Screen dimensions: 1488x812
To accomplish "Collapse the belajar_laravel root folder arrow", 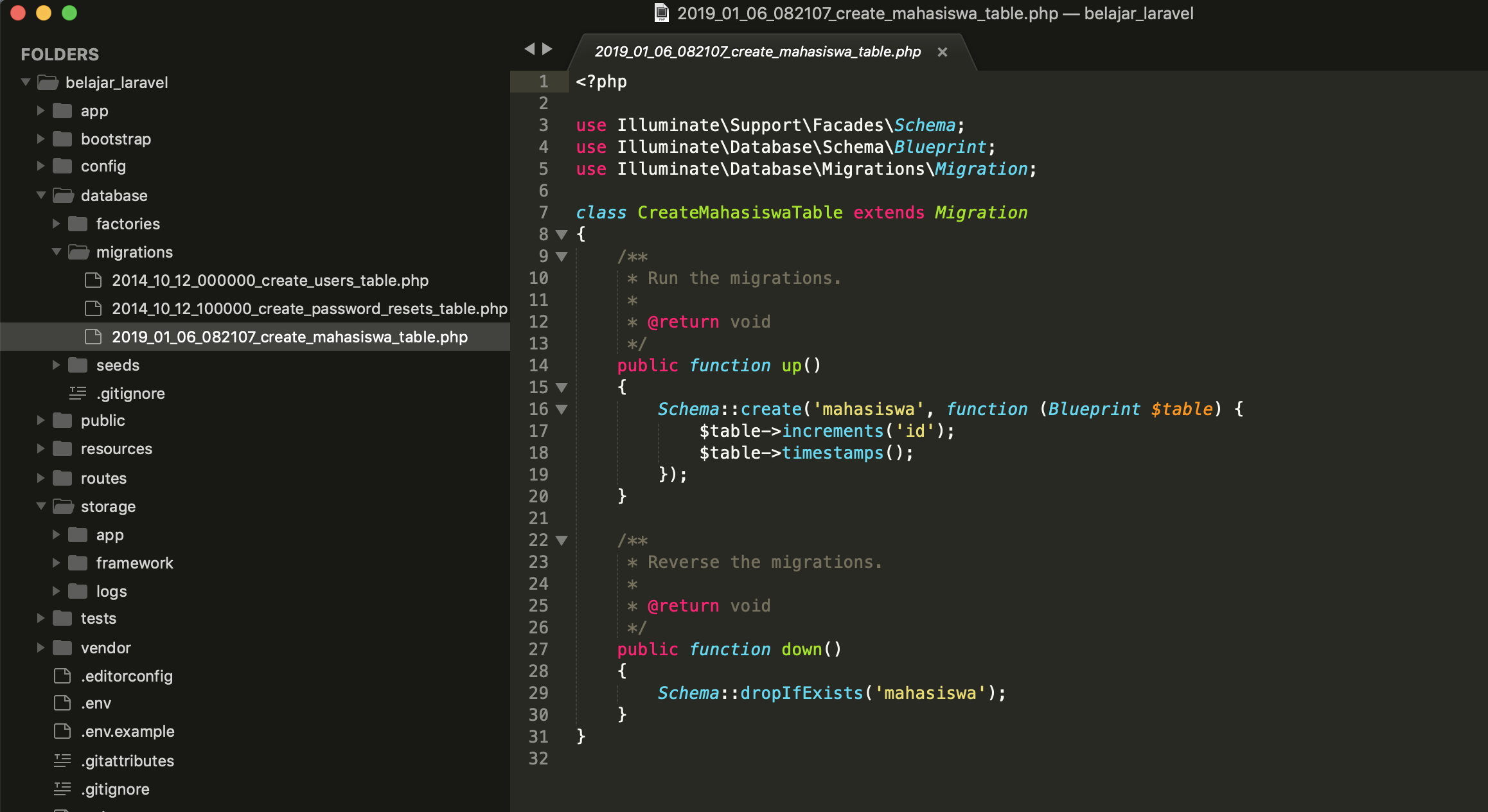I will [26, 82].
